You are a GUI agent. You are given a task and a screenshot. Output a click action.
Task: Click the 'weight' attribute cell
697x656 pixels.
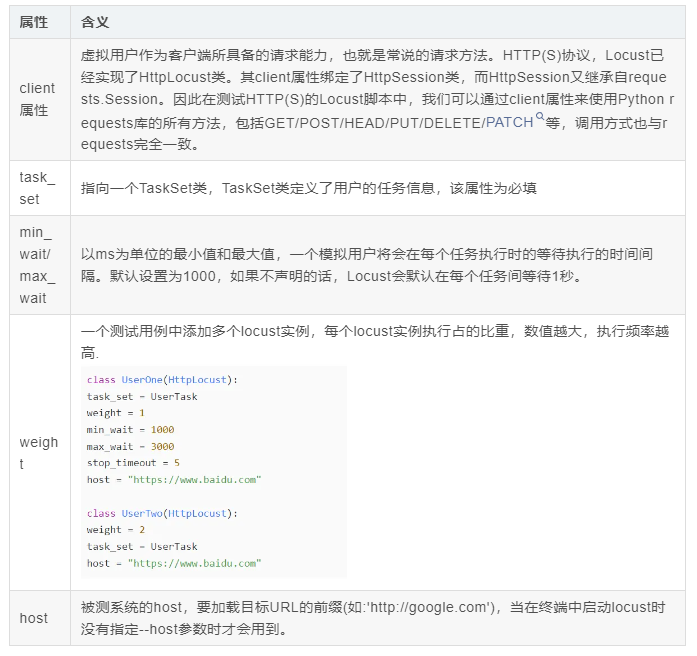point(40,452)
